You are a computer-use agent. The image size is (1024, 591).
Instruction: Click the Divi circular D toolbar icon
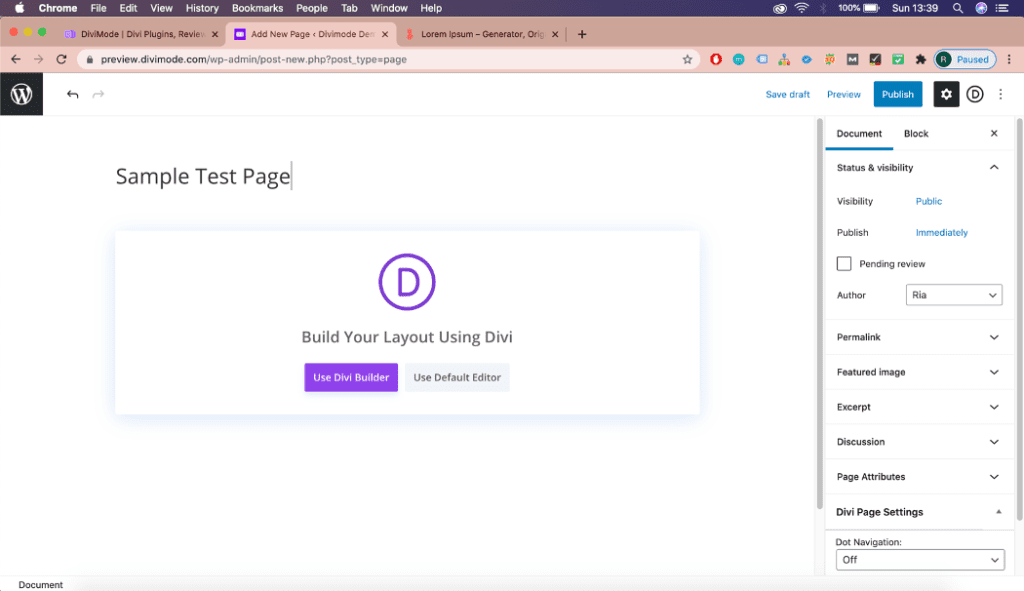click(x=975, y=94)
